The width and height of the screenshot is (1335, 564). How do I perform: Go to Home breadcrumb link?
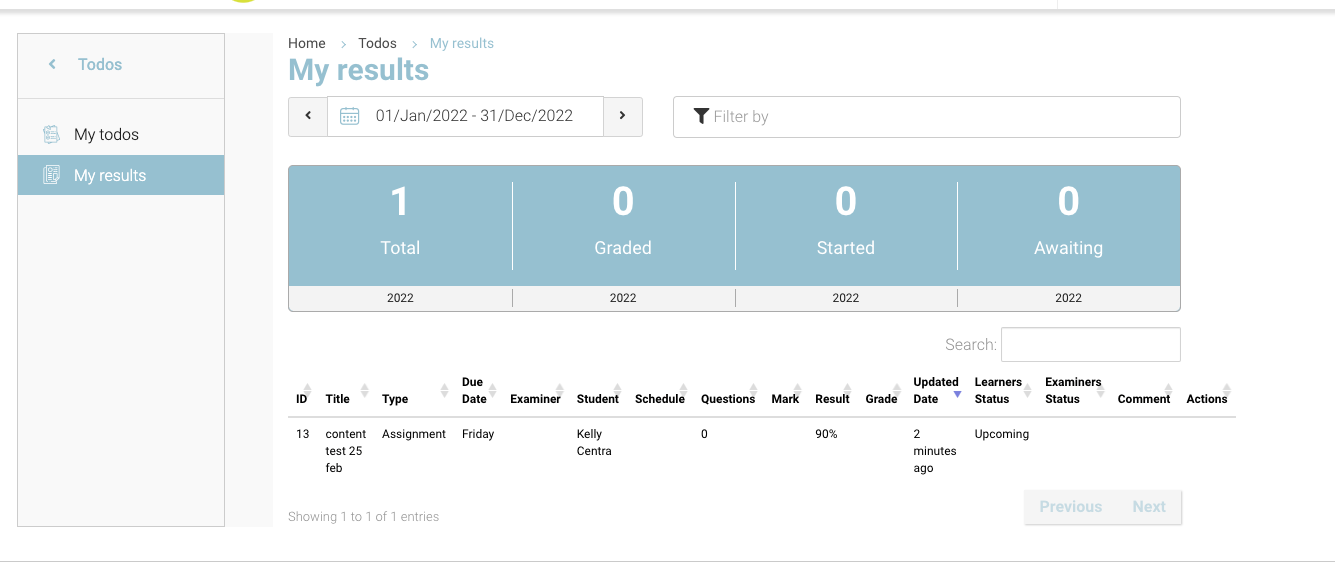tap(306, 43)
